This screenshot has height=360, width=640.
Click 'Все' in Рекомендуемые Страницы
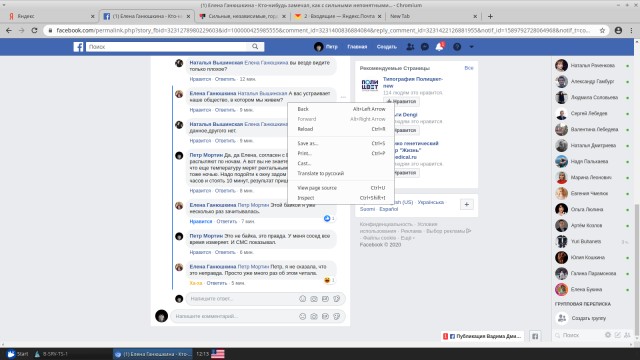click(x=469, y=68)
